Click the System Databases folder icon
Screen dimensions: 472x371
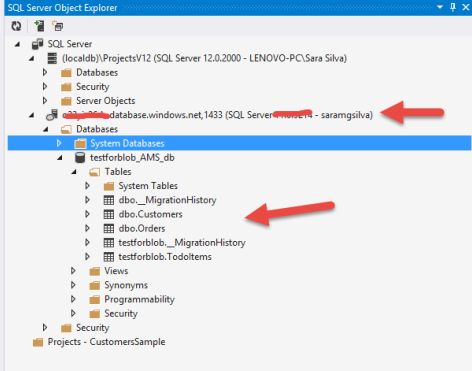click(x=80, y=144)
